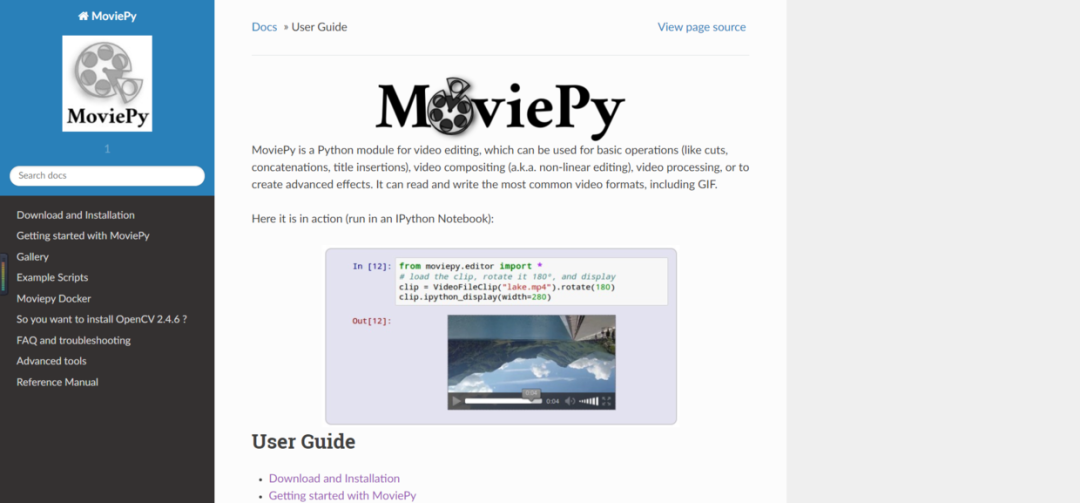
Task: Click the home icon beside MoviePy title
Action: [x=83, y=17]
